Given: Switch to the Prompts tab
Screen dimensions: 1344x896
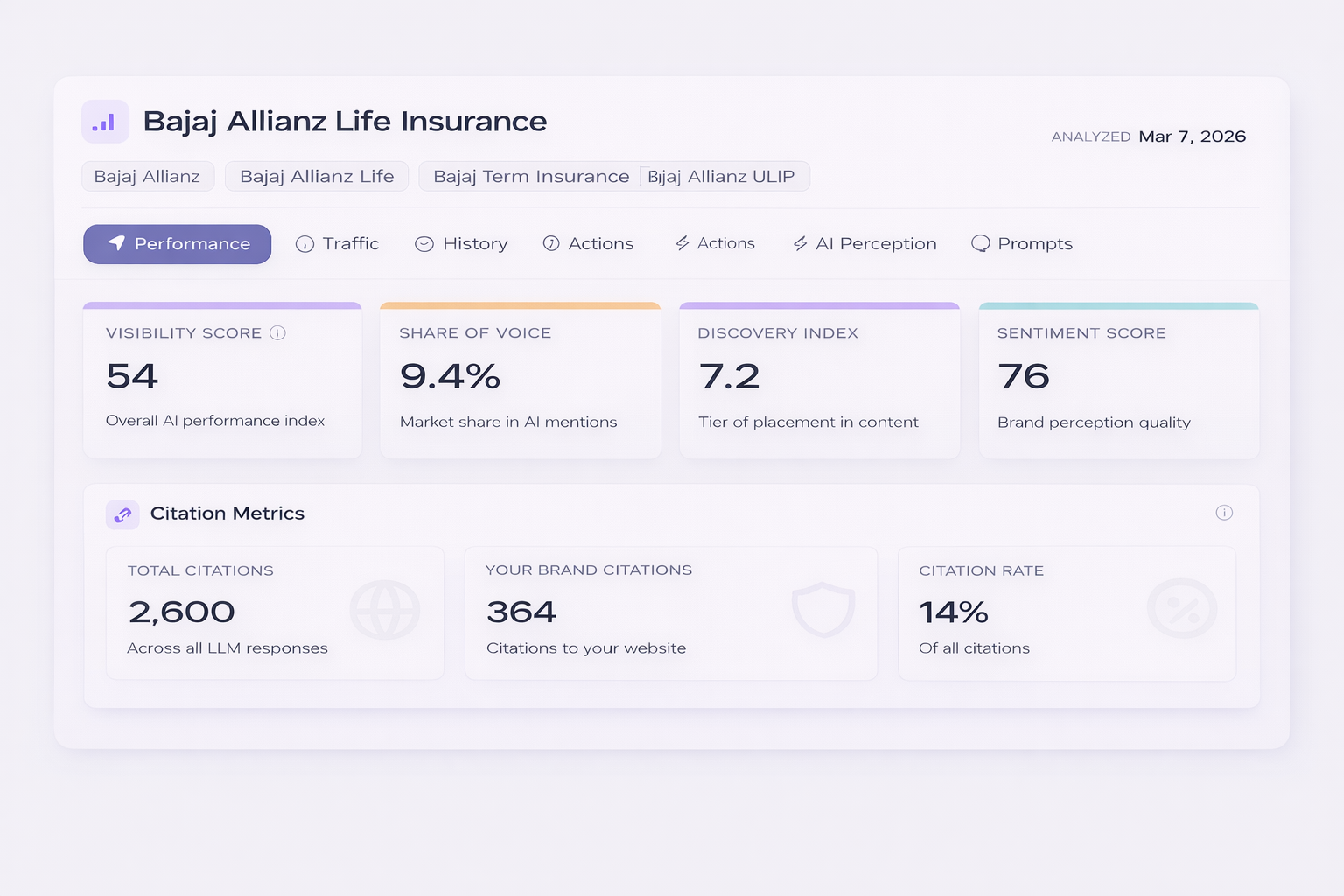Looking at the screenshot, I should (1022, 244).
